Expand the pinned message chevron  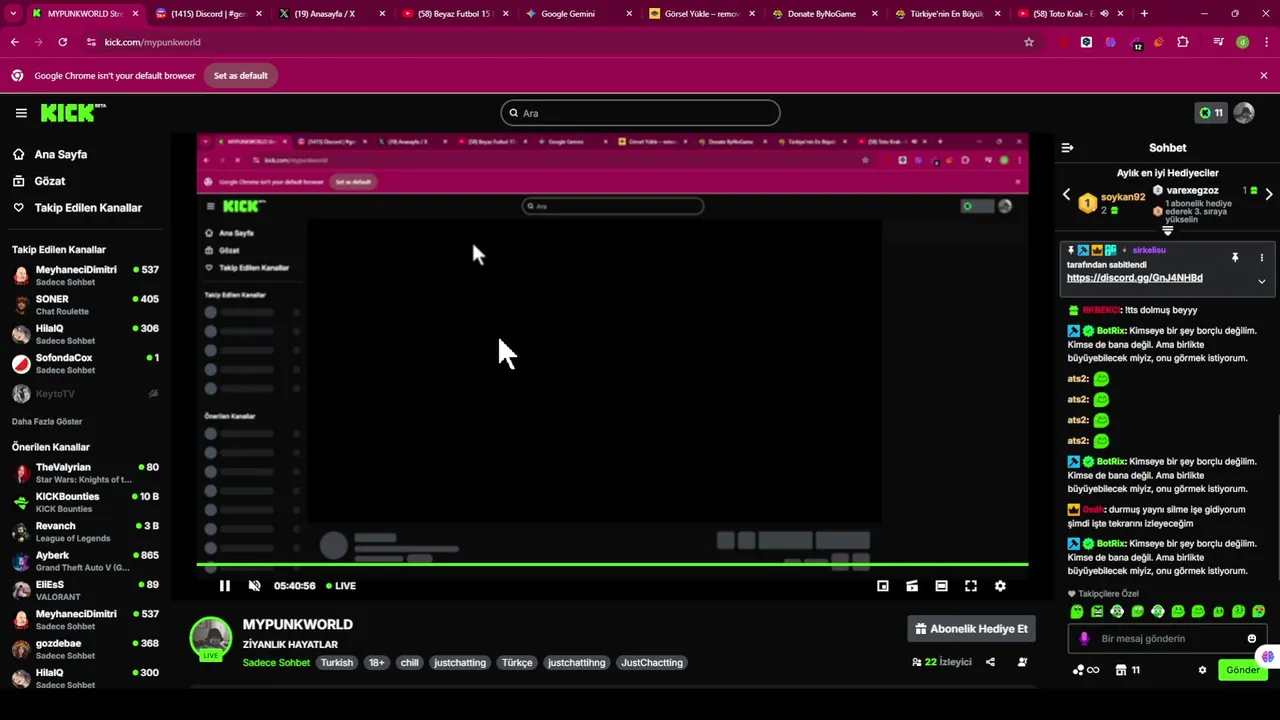click(x=1261, y=281)
